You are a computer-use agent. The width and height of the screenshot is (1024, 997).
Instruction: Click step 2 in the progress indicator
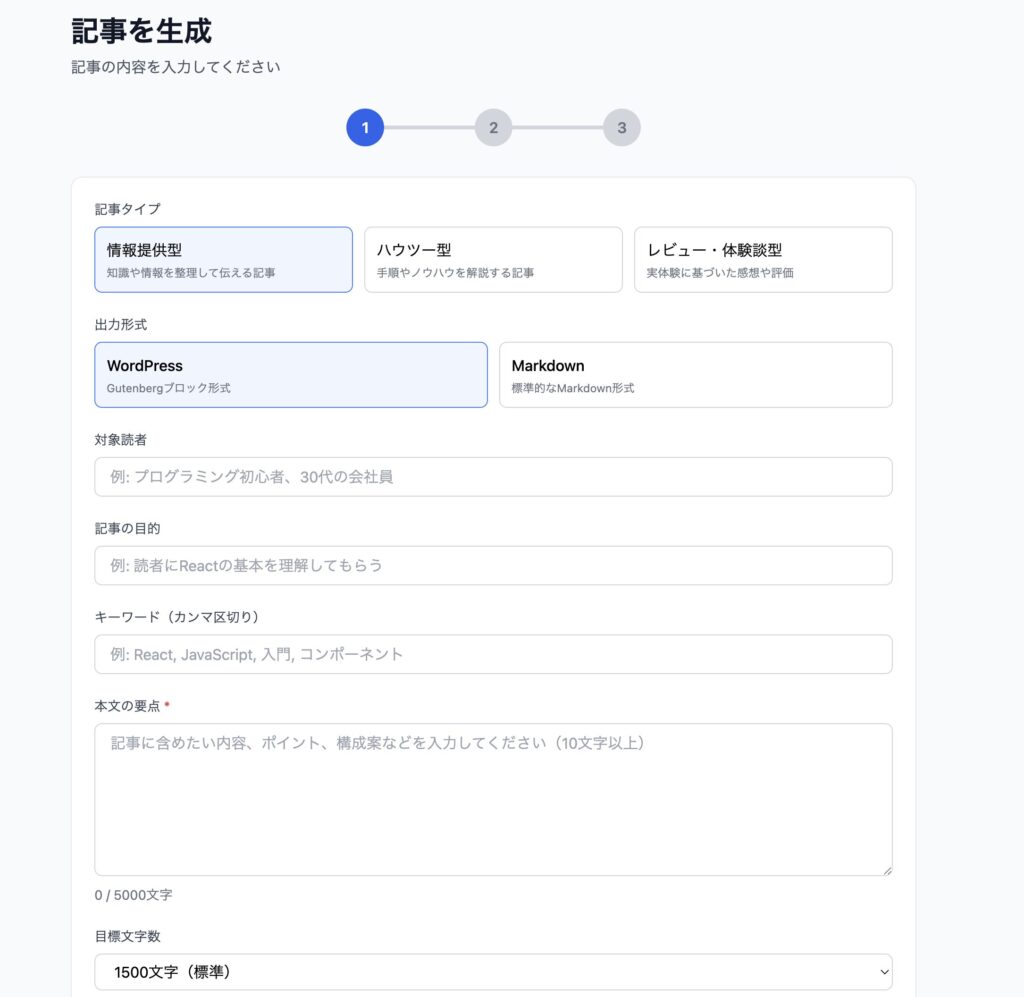tap(493, 127)
